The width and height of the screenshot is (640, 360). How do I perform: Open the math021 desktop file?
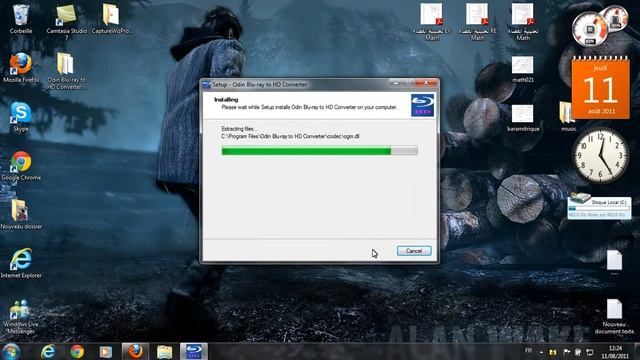click(x=522, y=69)
